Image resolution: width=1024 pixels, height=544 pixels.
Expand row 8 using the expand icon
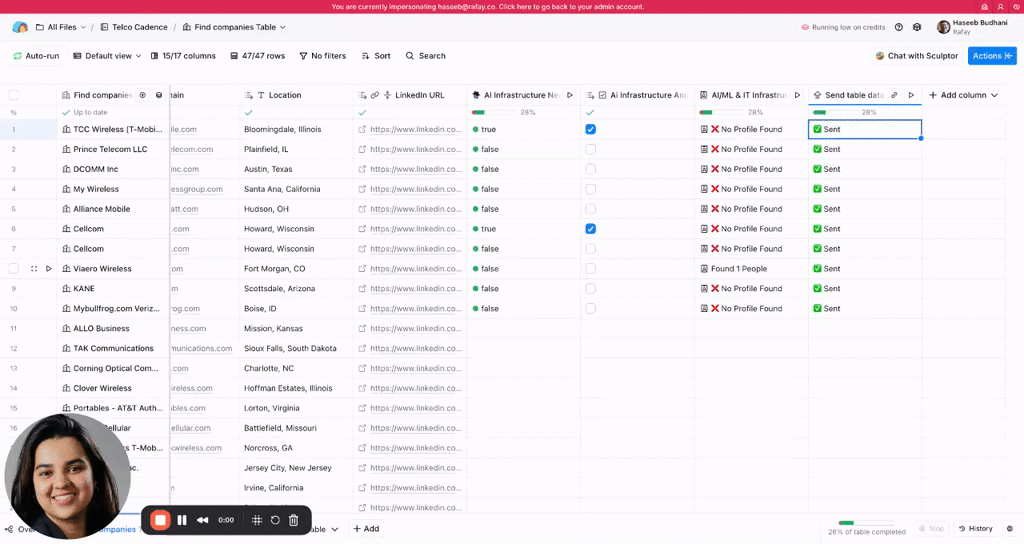point(34,269)
